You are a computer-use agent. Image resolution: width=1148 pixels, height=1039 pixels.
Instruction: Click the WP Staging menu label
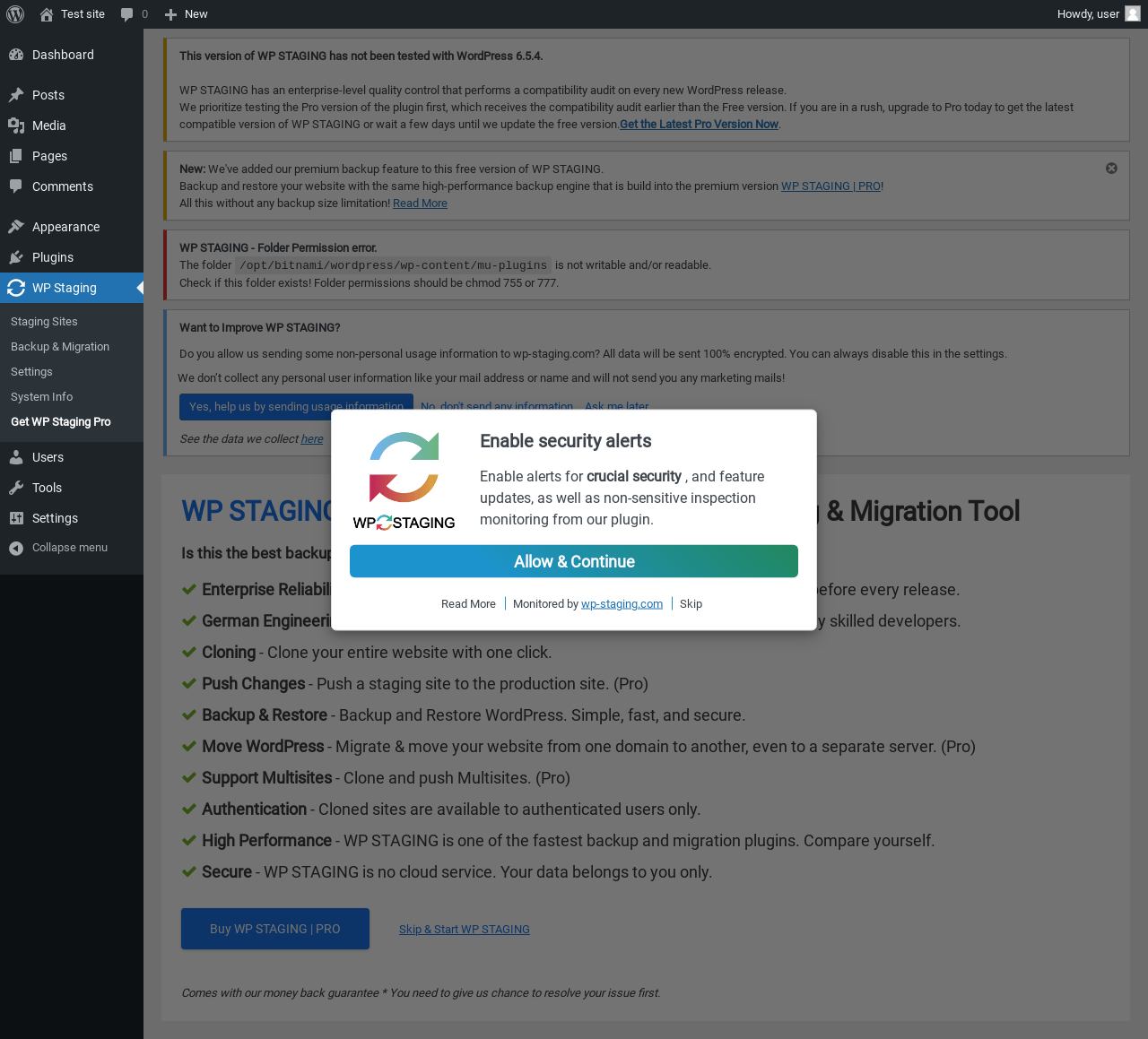(x=65, y=288)
